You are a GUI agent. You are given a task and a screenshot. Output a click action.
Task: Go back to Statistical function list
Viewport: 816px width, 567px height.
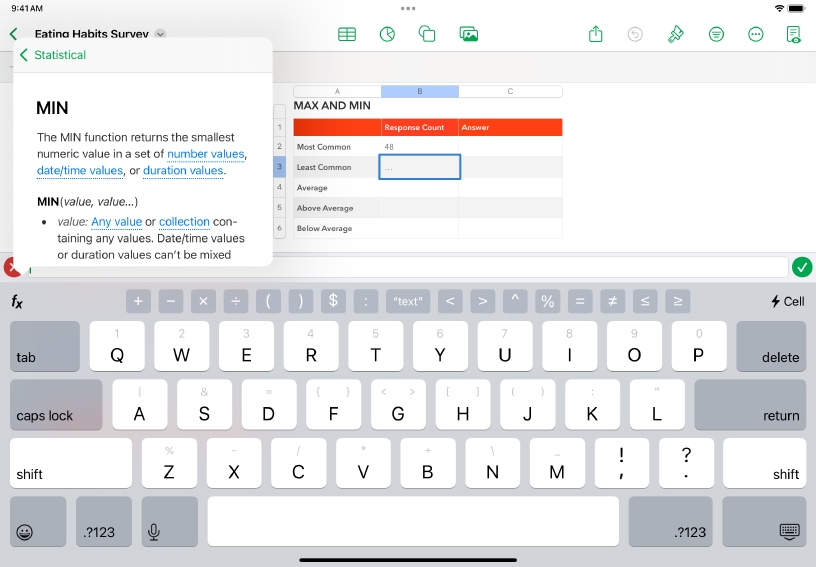point(53,55)
